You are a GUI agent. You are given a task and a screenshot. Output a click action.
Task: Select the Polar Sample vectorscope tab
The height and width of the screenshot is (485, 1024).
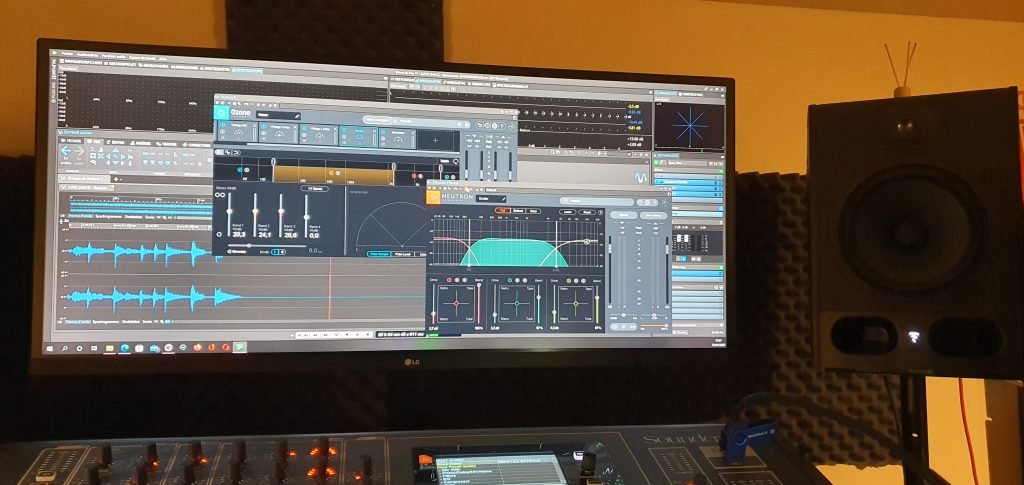click(x=377, y=254)
